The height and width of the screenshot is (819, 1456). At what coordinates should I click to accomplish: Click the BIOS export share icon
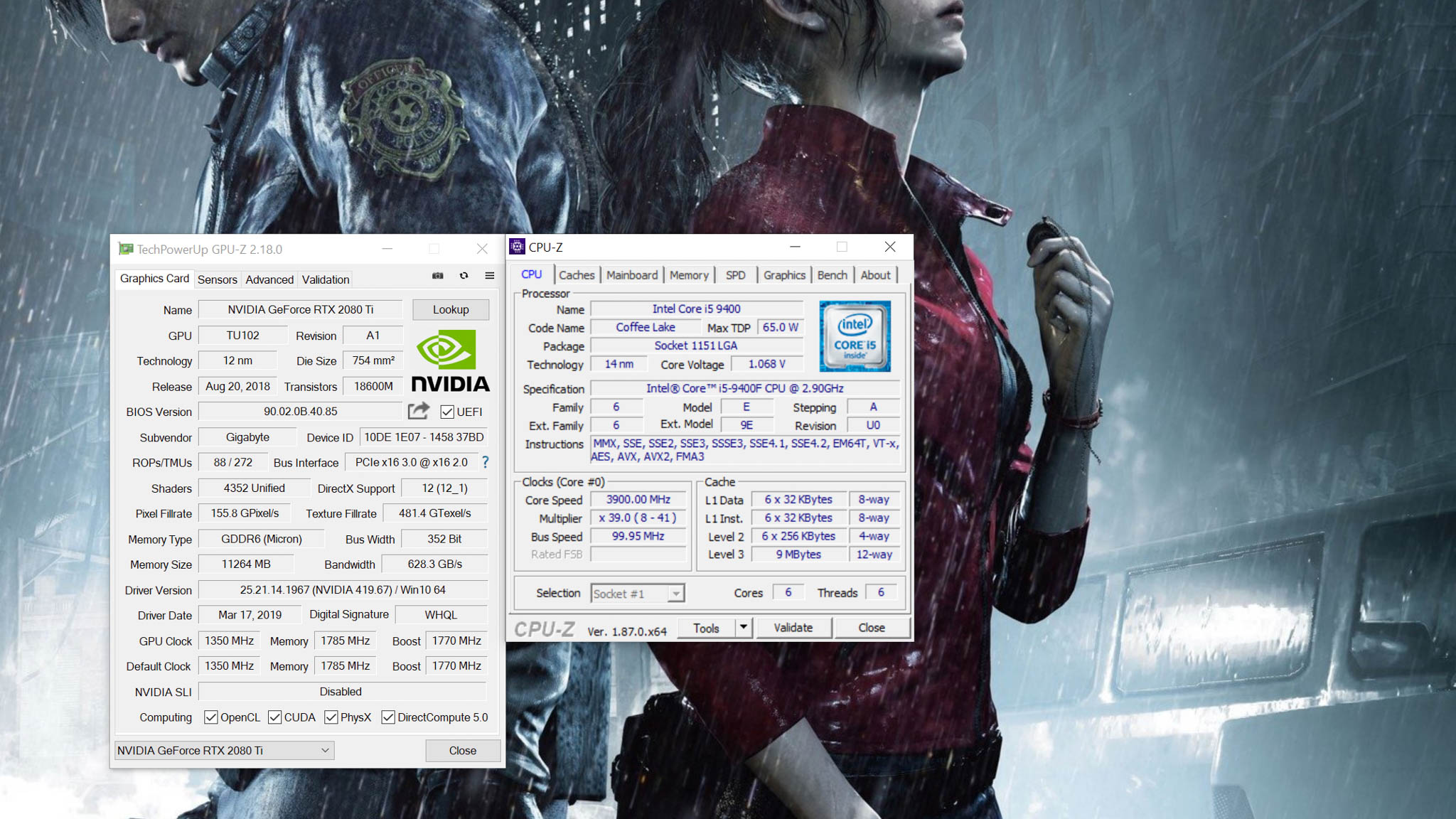[419, 411]
